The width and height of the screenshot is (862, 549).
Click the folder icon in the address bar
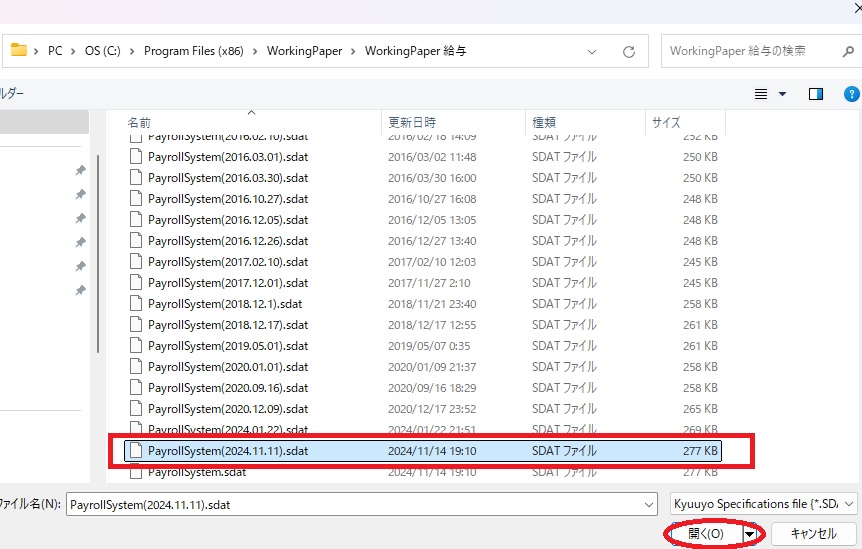pyautogui.click(x=18, y=50)
